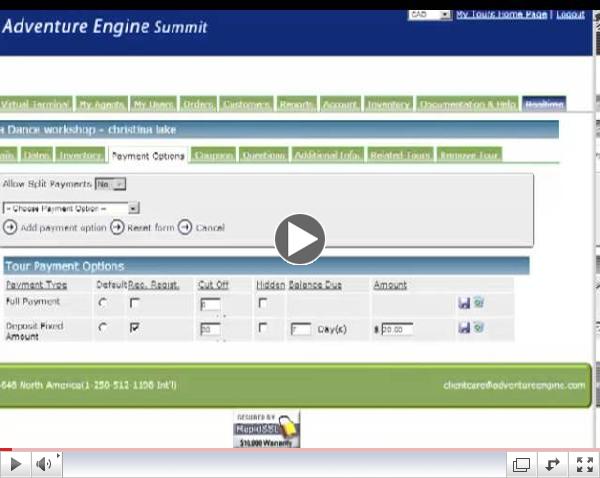Click the dark blue tab at the end of the main navigation
The height and width of the screenshot is (478, 600).
pos(544,104)
